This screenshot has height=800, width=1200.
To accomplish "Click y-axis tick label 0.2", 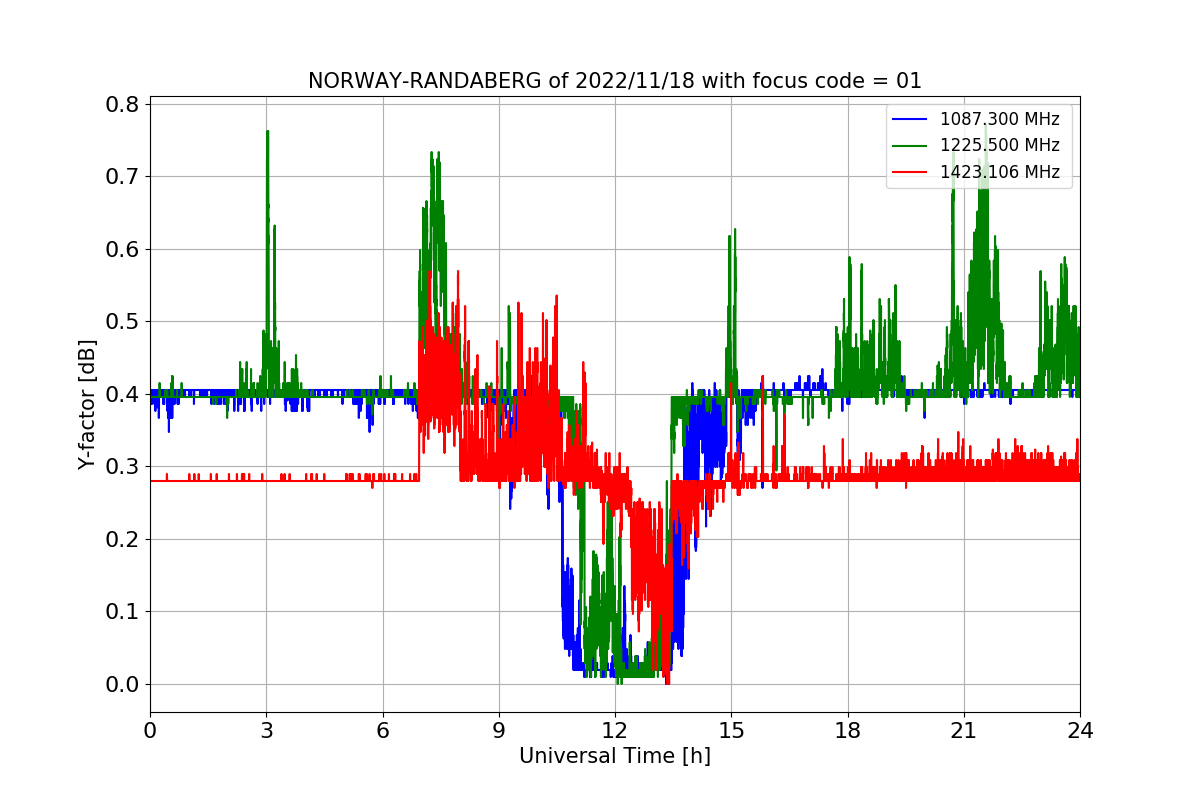I will (x=122, y=539).
